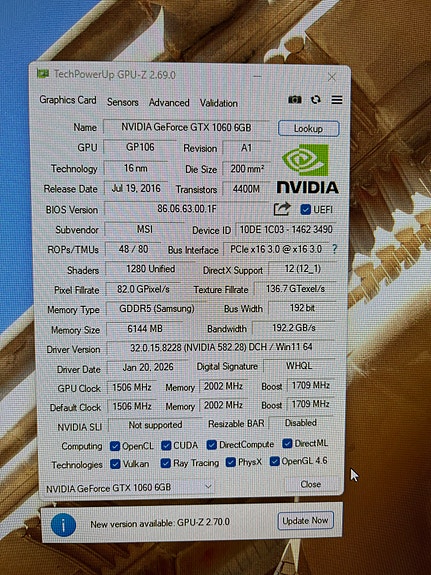Click the ROPs/TMUs field 48 / 80

[x=134, y=249]
